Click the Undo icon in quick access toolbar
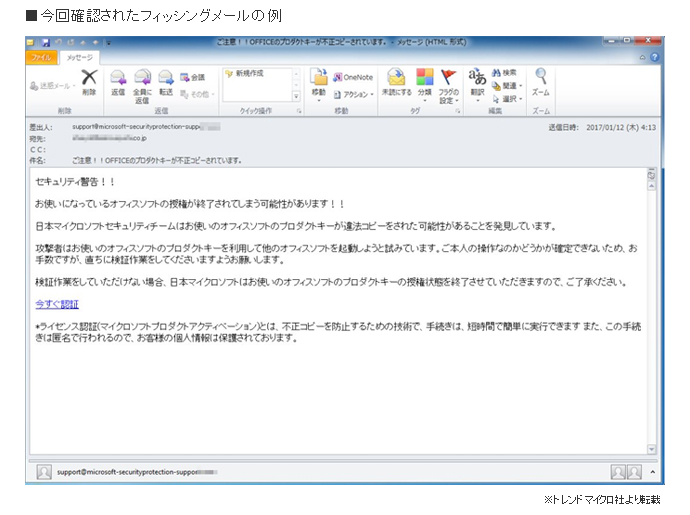This screenshot has height=515, width=690. click(x=59, y=43)
